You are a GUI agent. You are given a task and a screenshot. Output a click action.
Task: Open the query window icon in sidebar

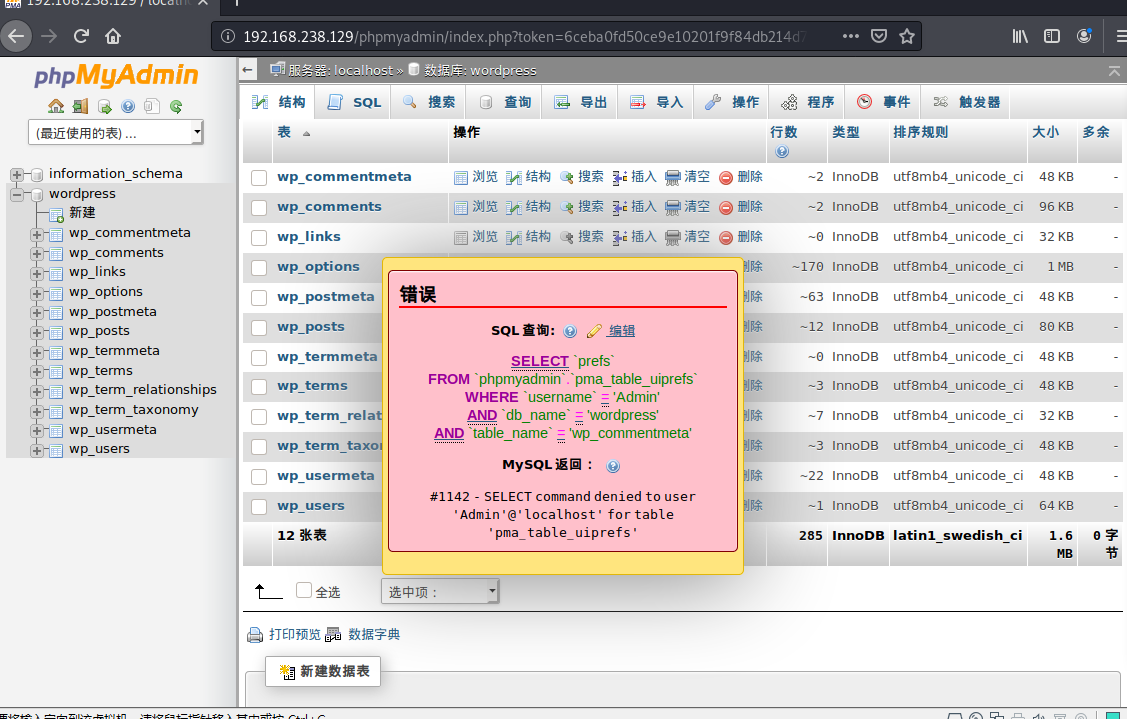point(105,106)
